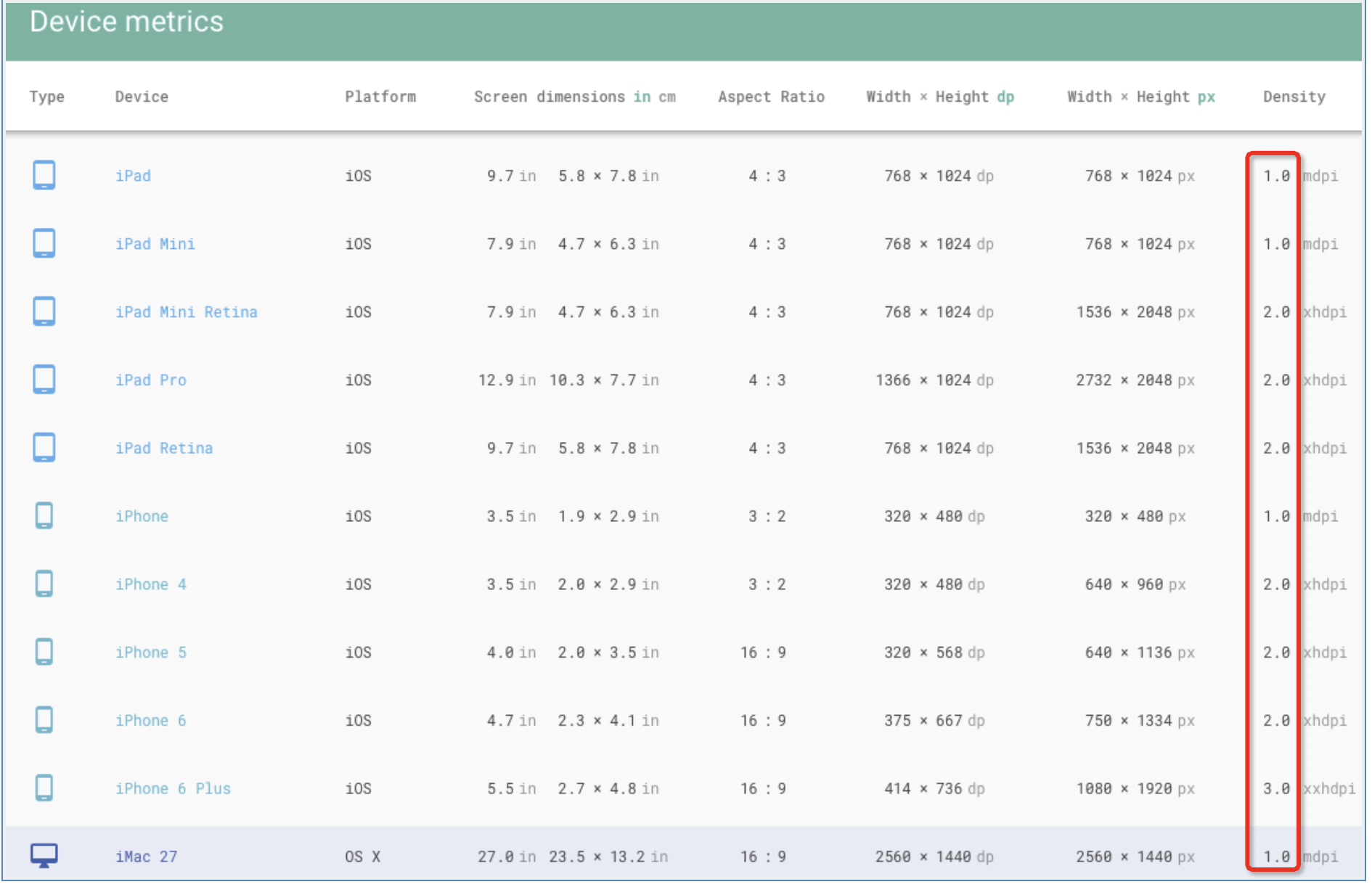Click '1.9 × 2.9 in' in iPhone row
The width and height of the screenshot is (1372, 887).
[x=608, y=517]
